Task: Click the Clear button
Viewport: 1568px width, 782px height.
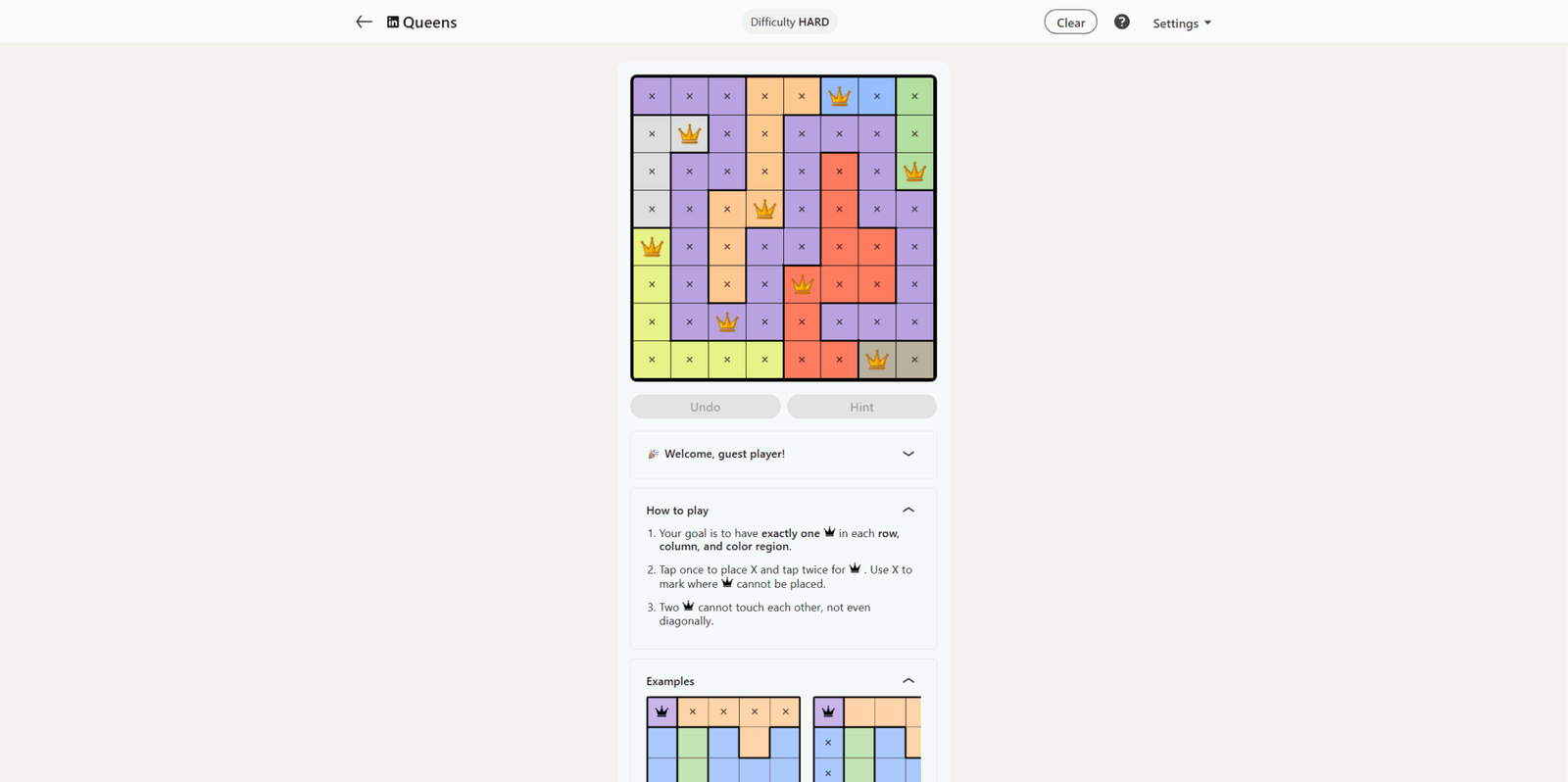Action: coord(1070,21)
